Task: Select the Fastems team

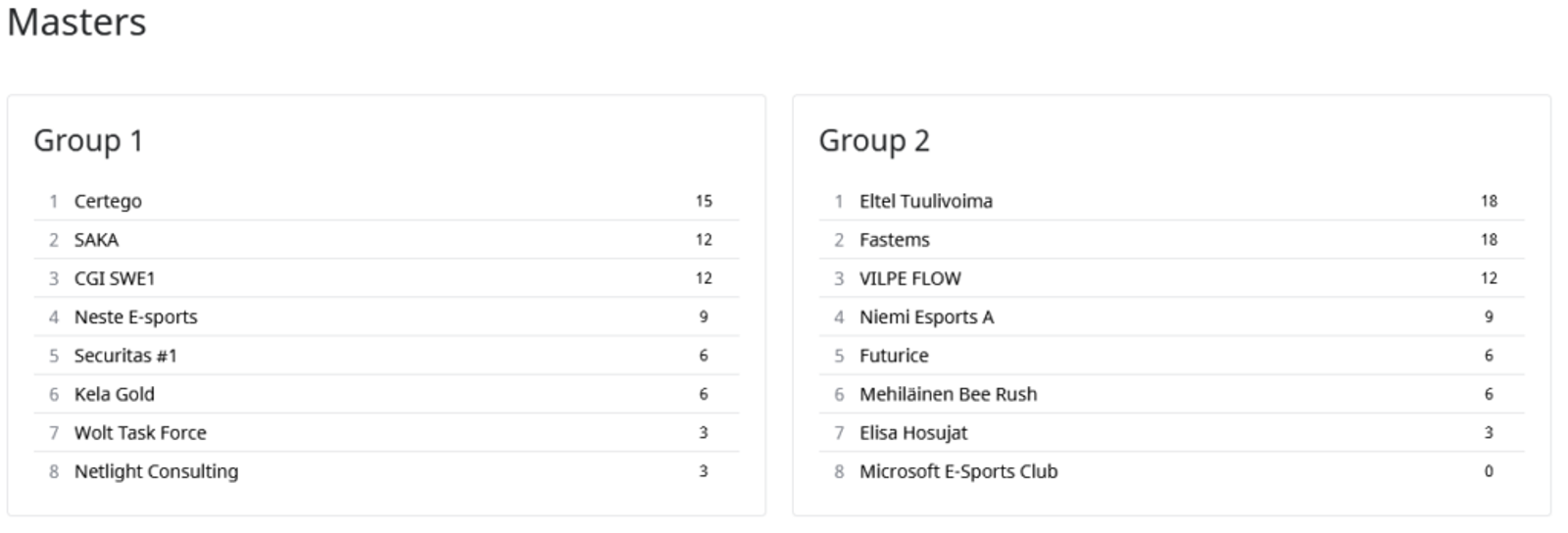Action: coord(894,240)
